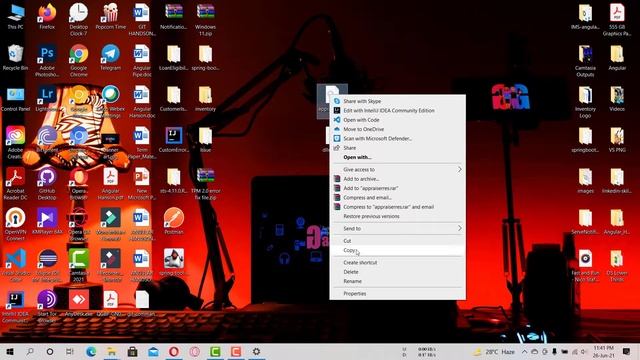Open File Explorer from taskbar
640x360 pixels.
click(111, 351)
